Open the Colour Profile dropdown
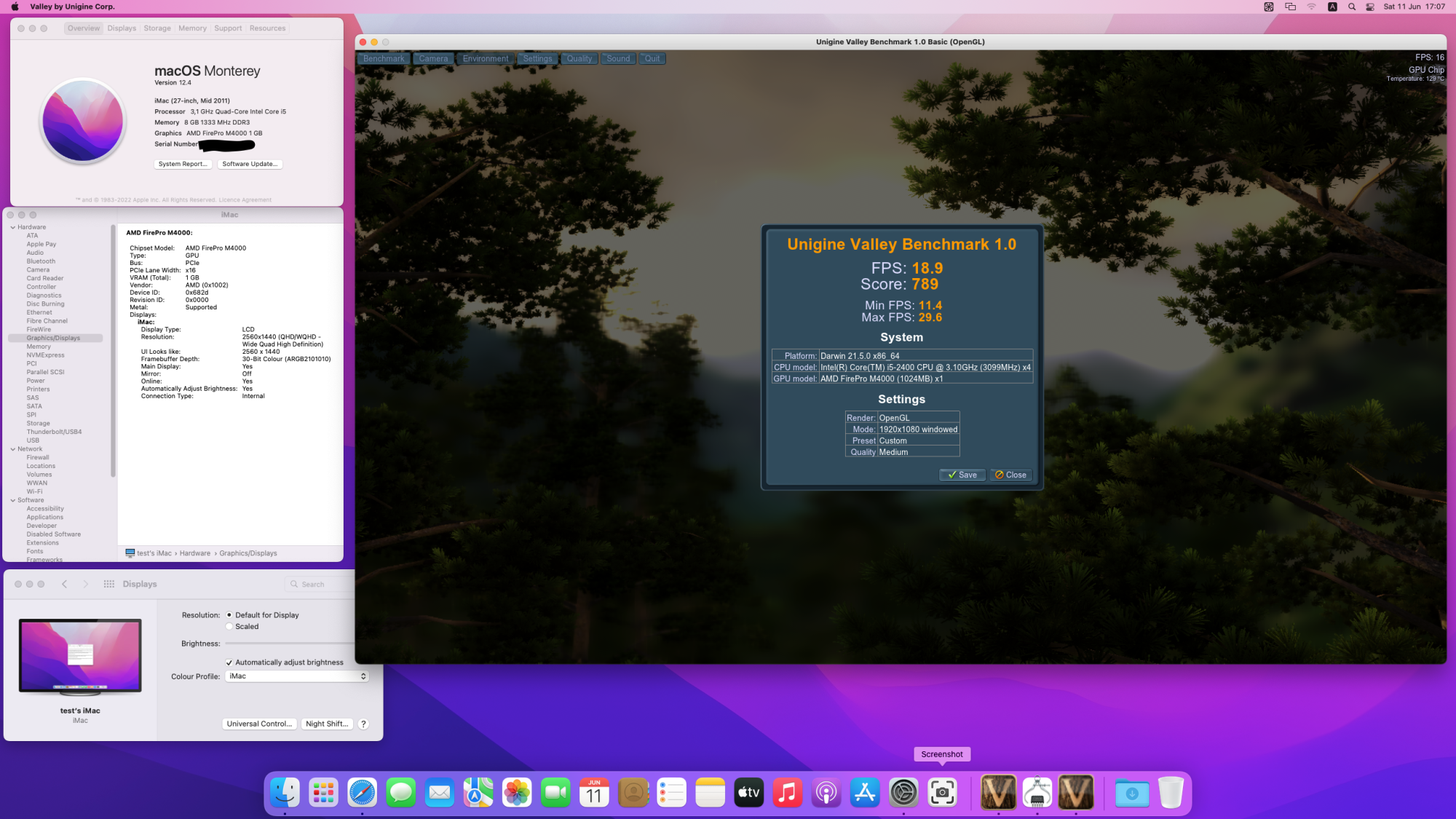 pos(297,676)
